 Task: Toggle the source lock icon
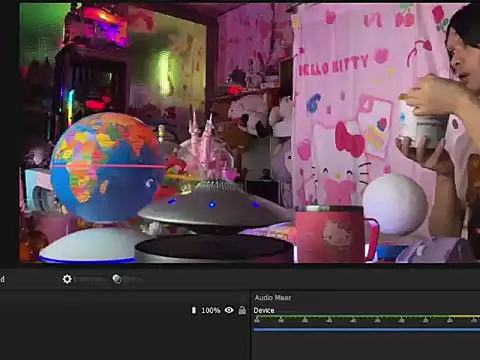(x=242, y=310)
